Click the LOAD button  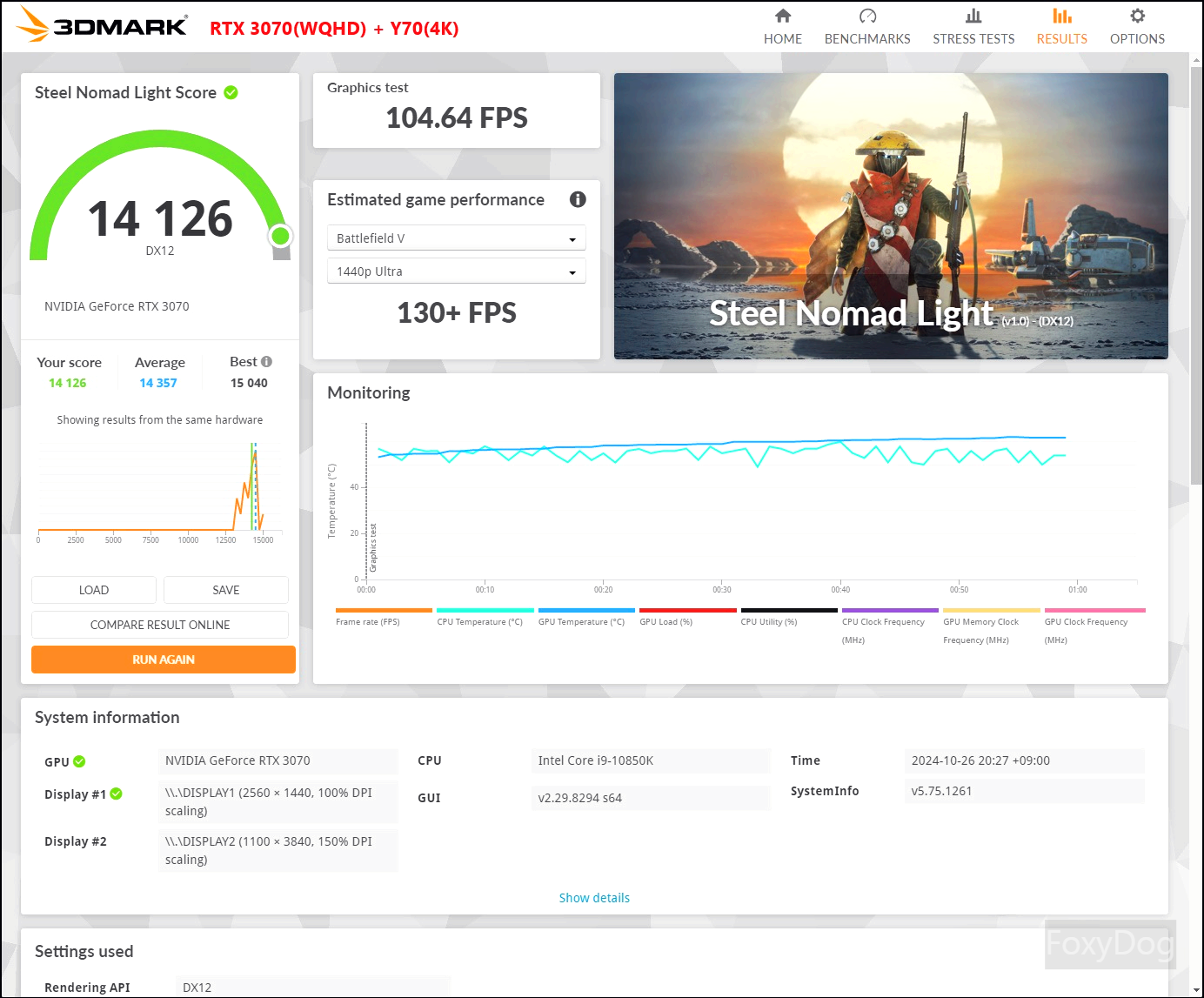pyautogui.click(x=94, y=590)
